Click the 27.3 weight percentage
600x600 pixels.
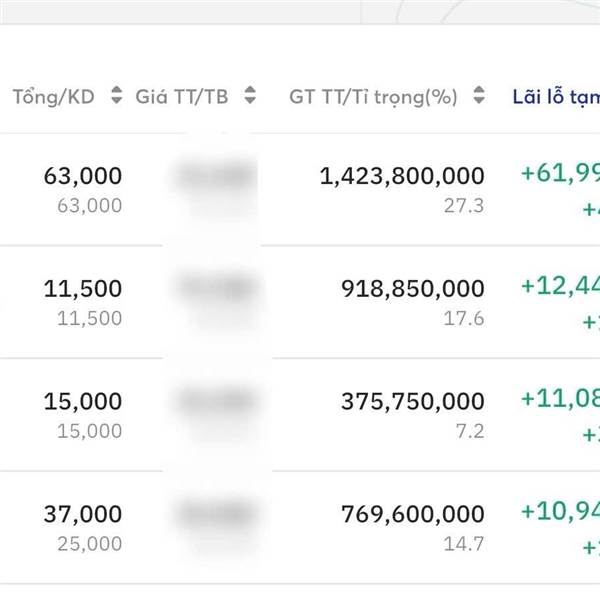(465, 206)
